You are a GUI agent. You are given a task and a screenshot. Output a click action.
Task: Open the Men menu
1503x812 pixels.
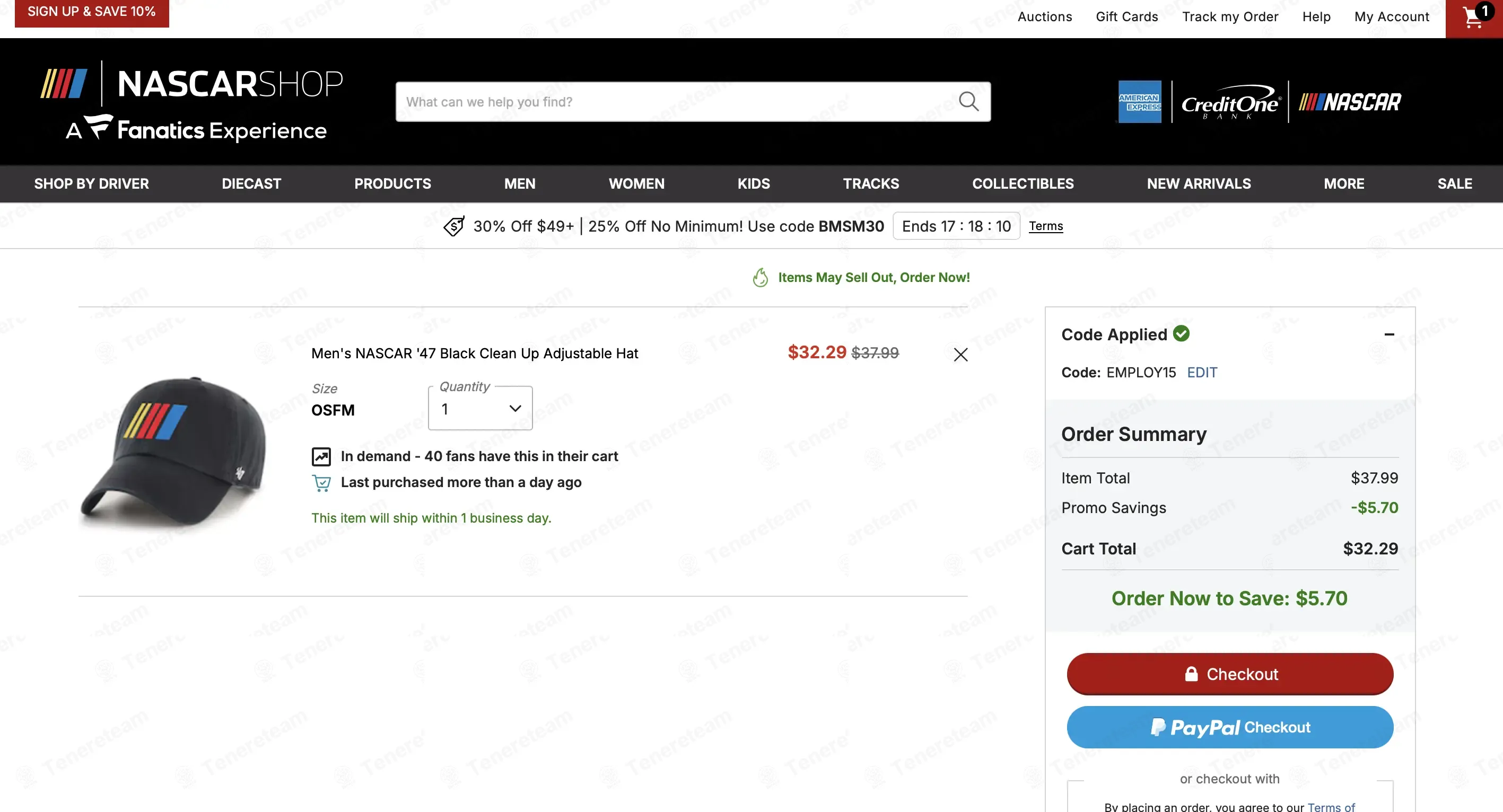coord(520,183)
